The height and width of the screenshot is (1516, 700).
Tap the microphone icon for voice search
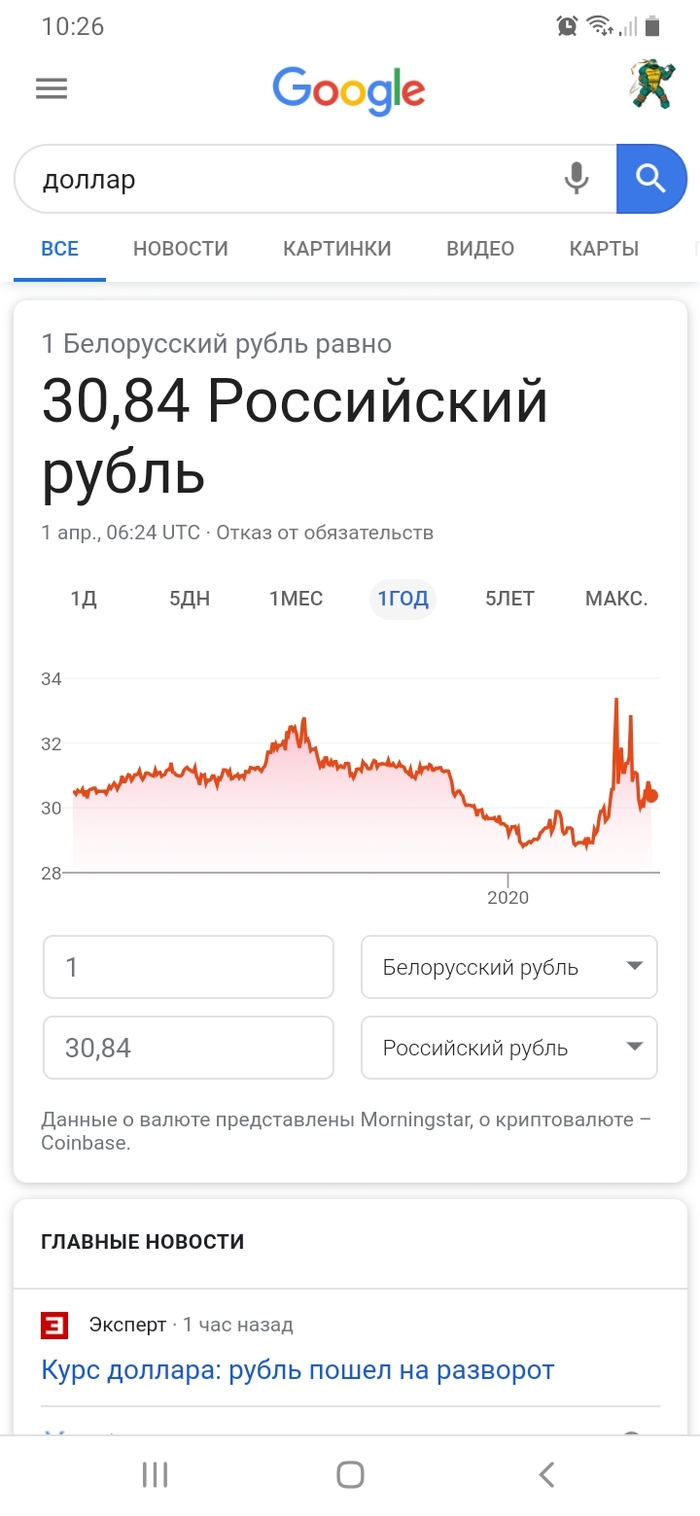pos(577,178)
